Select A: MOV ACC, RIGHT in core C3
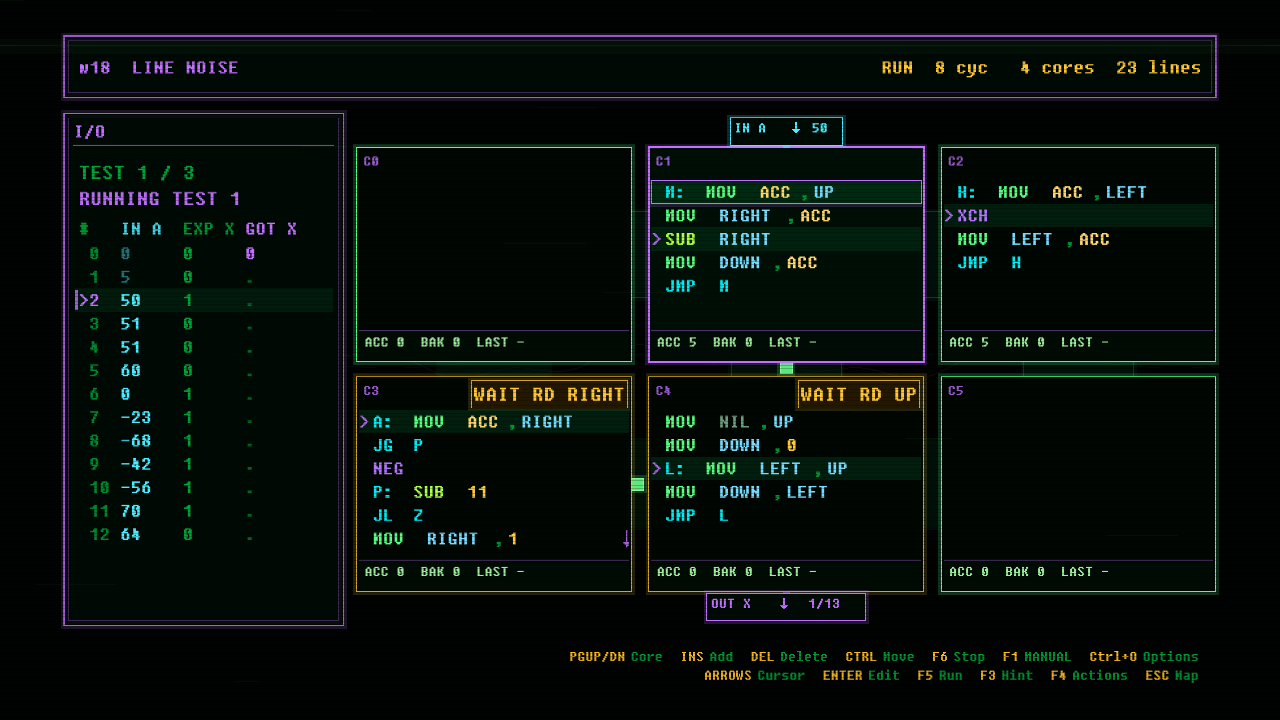This screenshot has height=720, width=1280. 494,421
